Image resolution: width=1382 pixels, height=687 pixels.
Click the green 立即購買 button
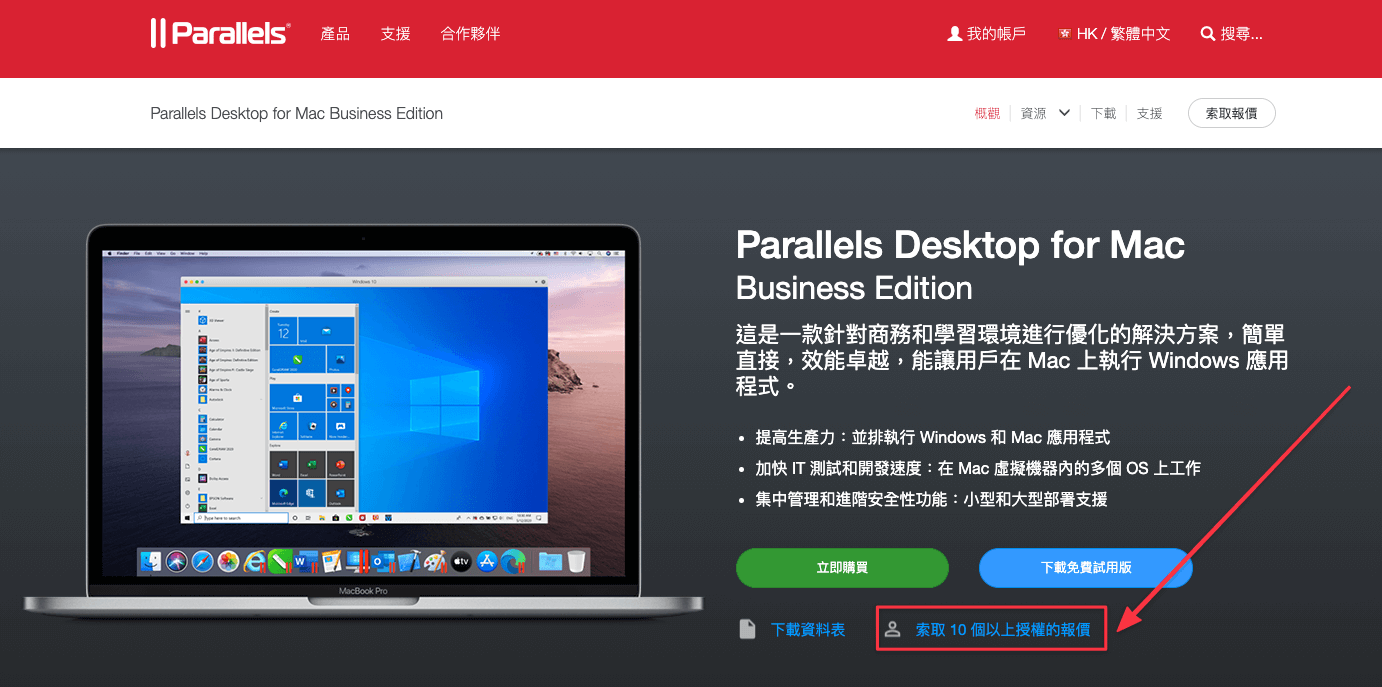click(x=842, y=567)
